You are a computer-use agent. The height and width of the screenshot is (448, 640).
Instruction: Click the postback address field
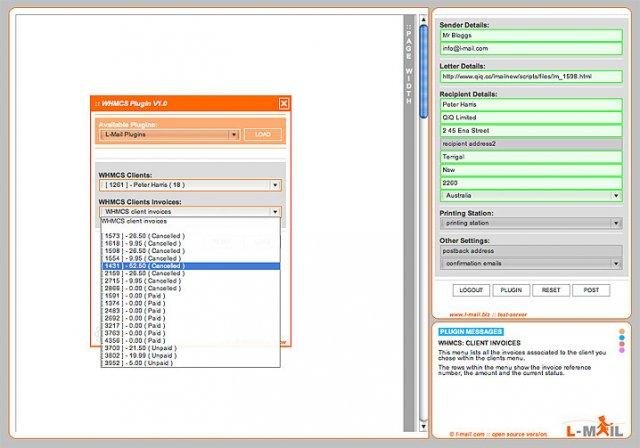[531, 251]
